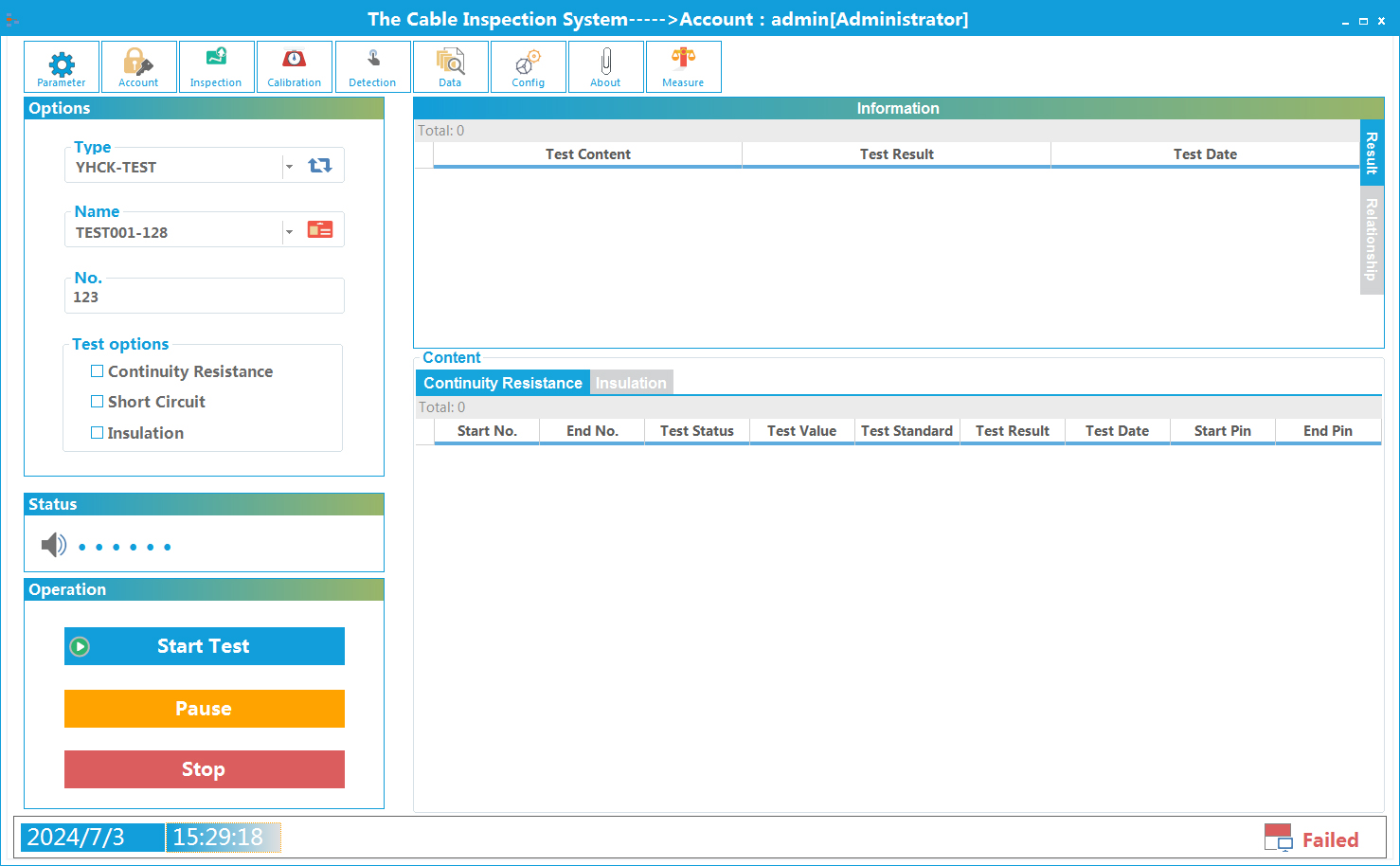Click the No. input field containing 123
Image resolution: width=1400 pixels, height=866 pixels.
click(x=204, y=297)
